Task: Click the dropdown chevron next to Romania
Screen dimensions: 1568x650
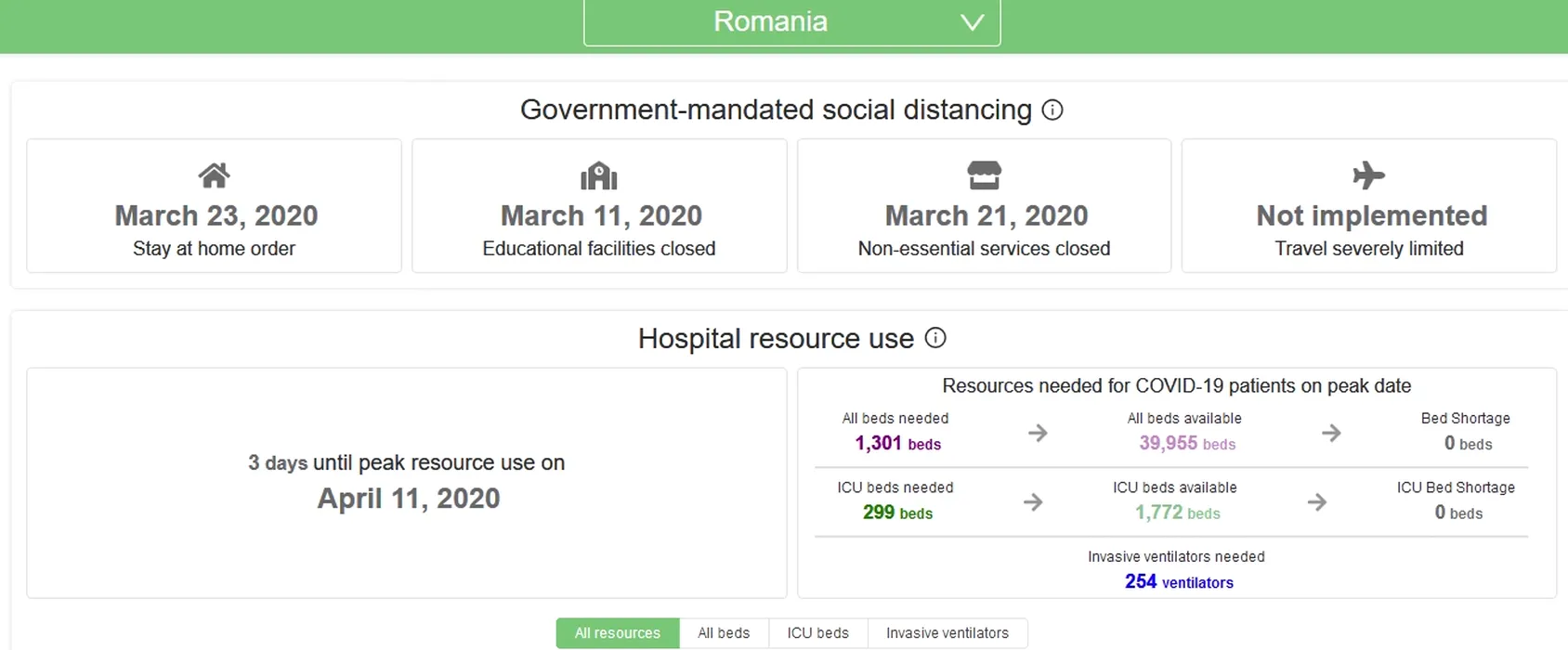Action: click(x=972, y=22)
